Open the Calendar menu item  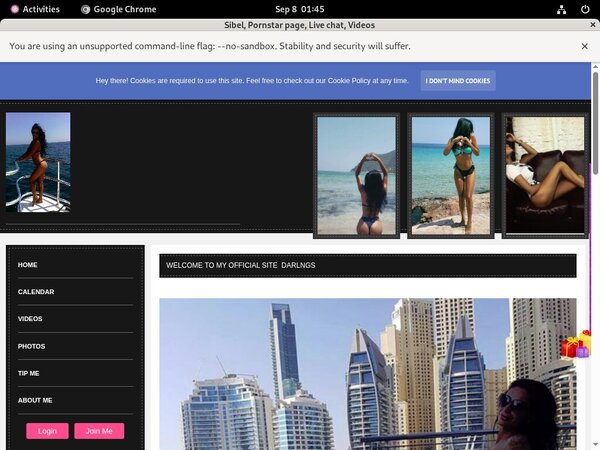coord(36,292)
